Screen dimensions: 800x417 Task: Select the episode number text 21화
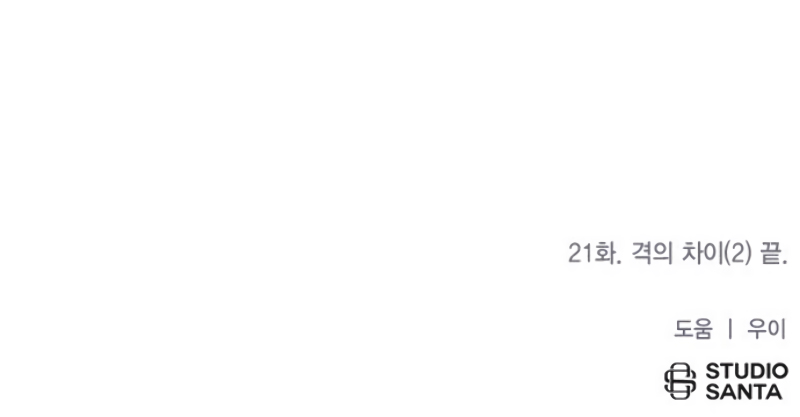(594, 253)
